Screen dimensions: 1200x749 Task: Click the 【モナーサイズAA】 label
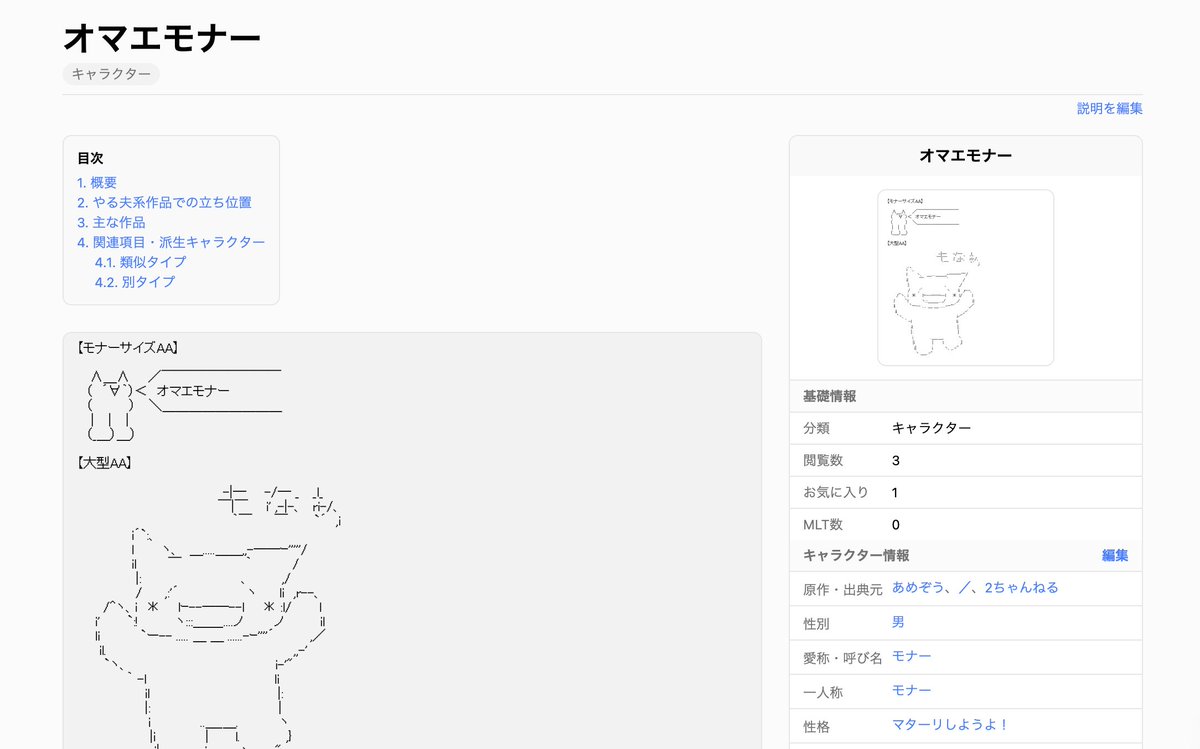(x=127, y=347)
